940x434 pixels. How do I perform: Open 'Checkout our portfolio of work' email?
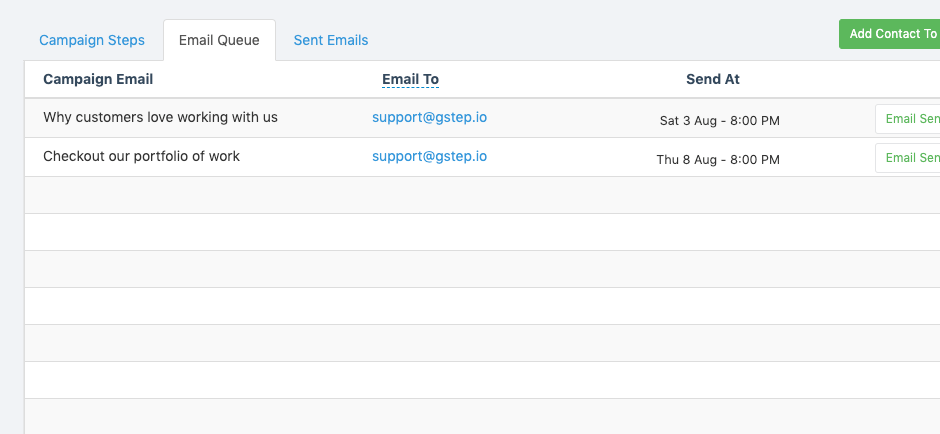(x=141, y=156)
